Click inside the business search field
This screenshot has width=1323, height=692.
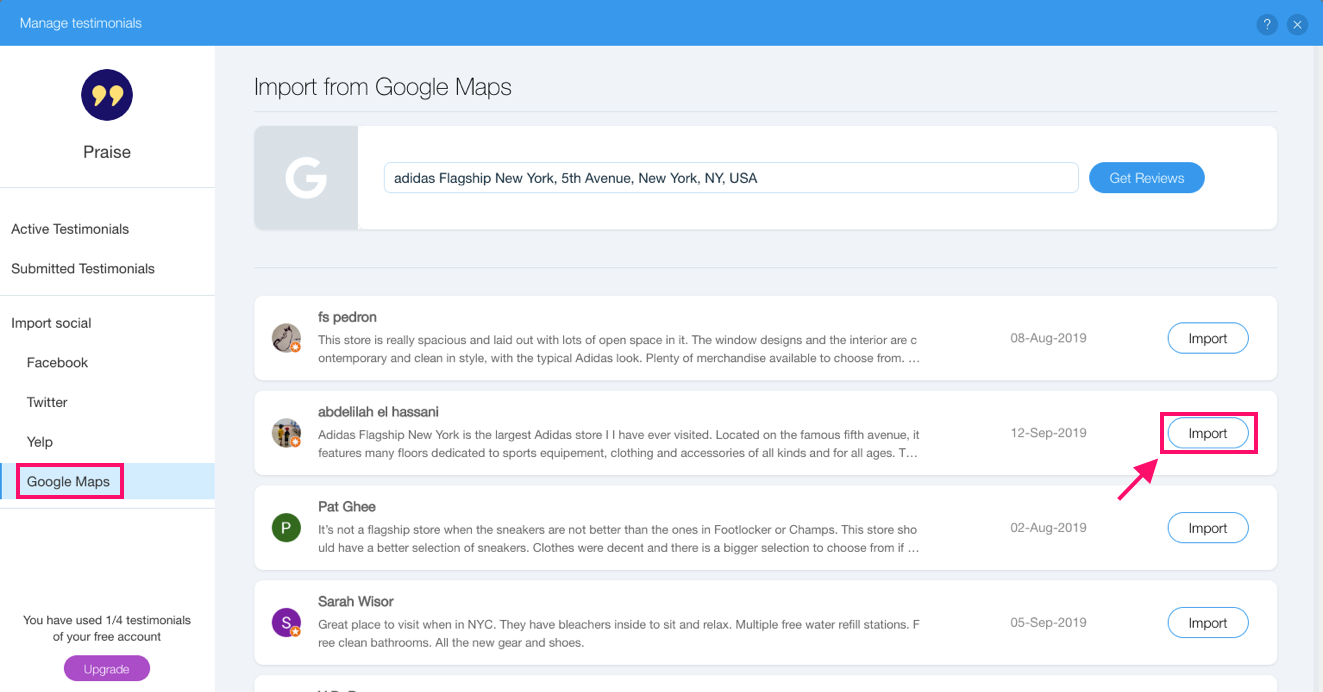click(x=731, y=177)
